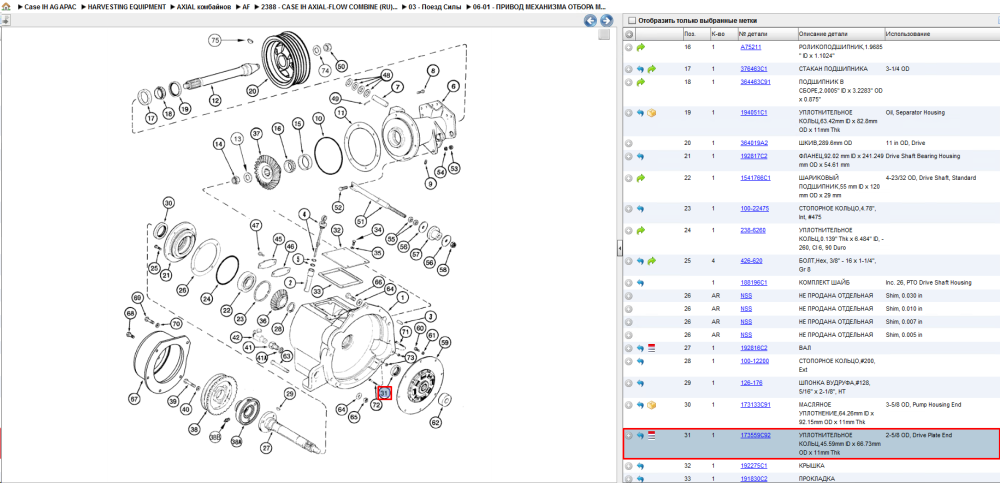Screen dimensions: 1000x483
Task: Open NSS link for Shim 0.007 in
Action: point(746,322)
